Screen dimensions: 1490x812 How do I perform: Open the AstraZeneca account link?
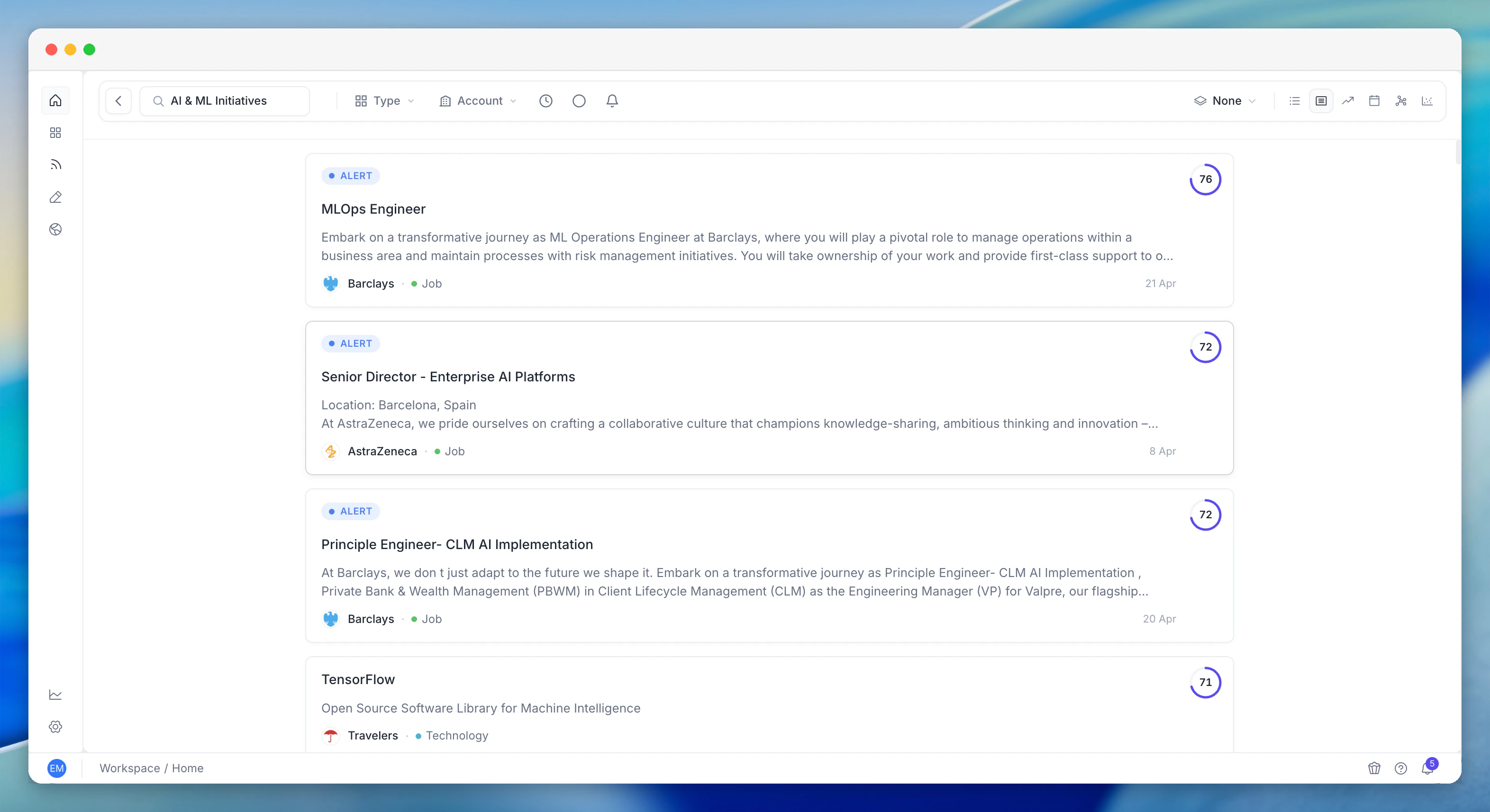(382, 451)
